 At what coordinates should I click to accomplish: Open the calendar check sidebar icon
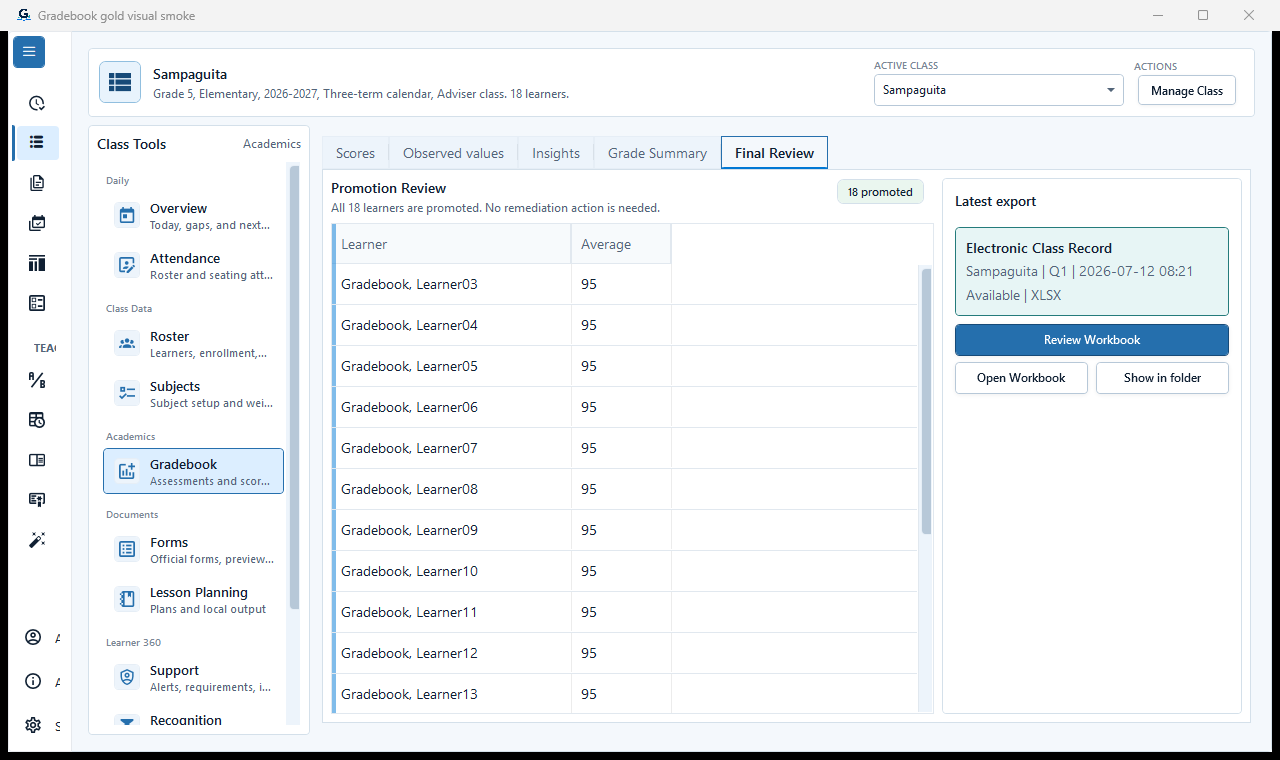pyautogui.click(x=37, y=223)
